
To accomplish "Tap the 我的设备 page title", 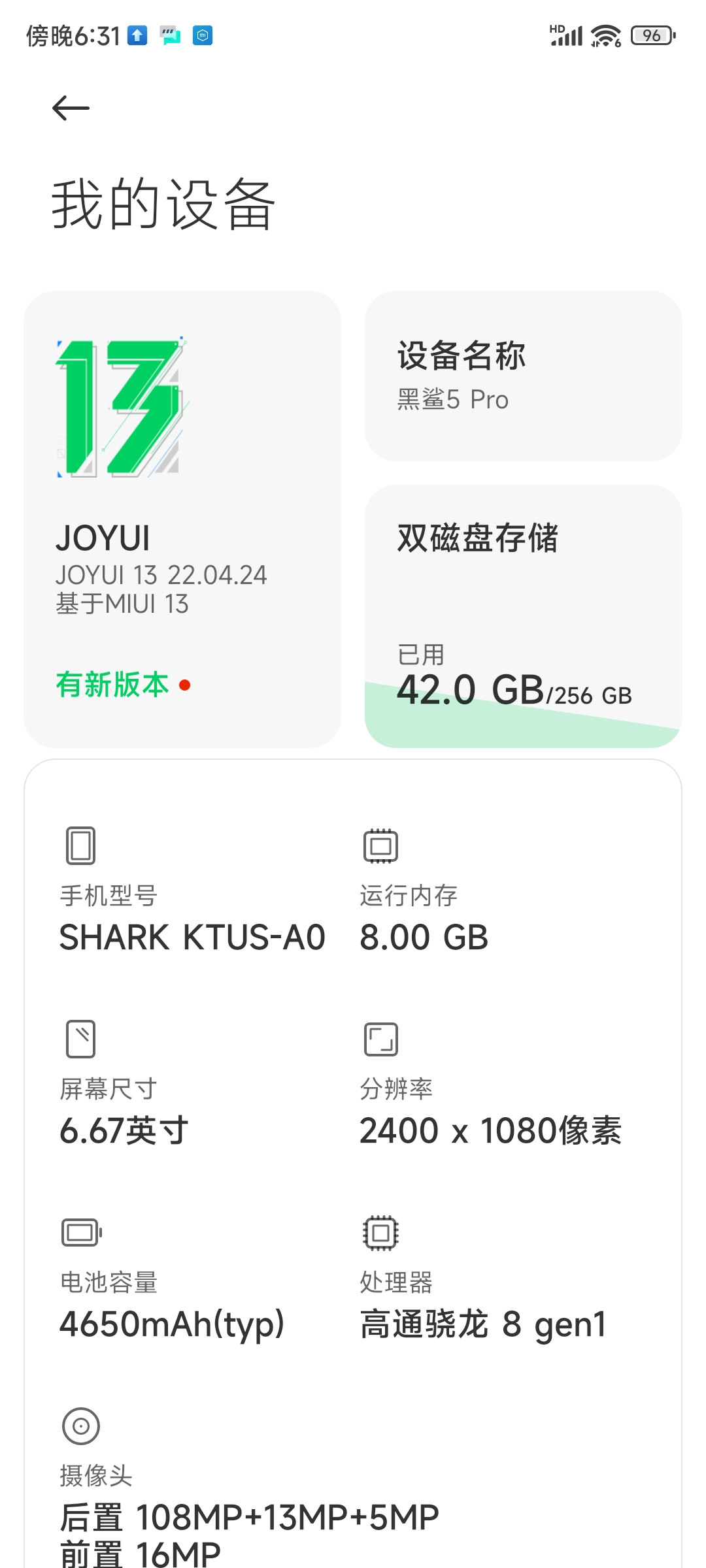I will [x=164, y=204].
